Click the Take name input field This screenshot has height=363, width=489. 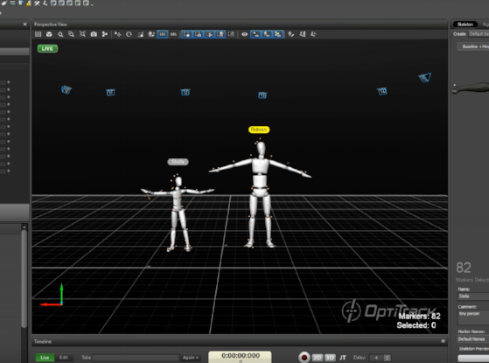(x=136, y=357)
